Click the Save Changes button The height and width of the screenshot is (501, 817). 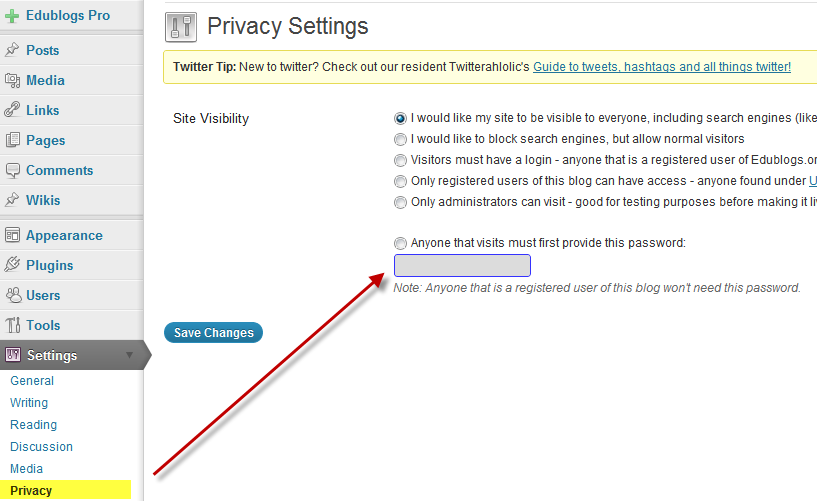213,333
